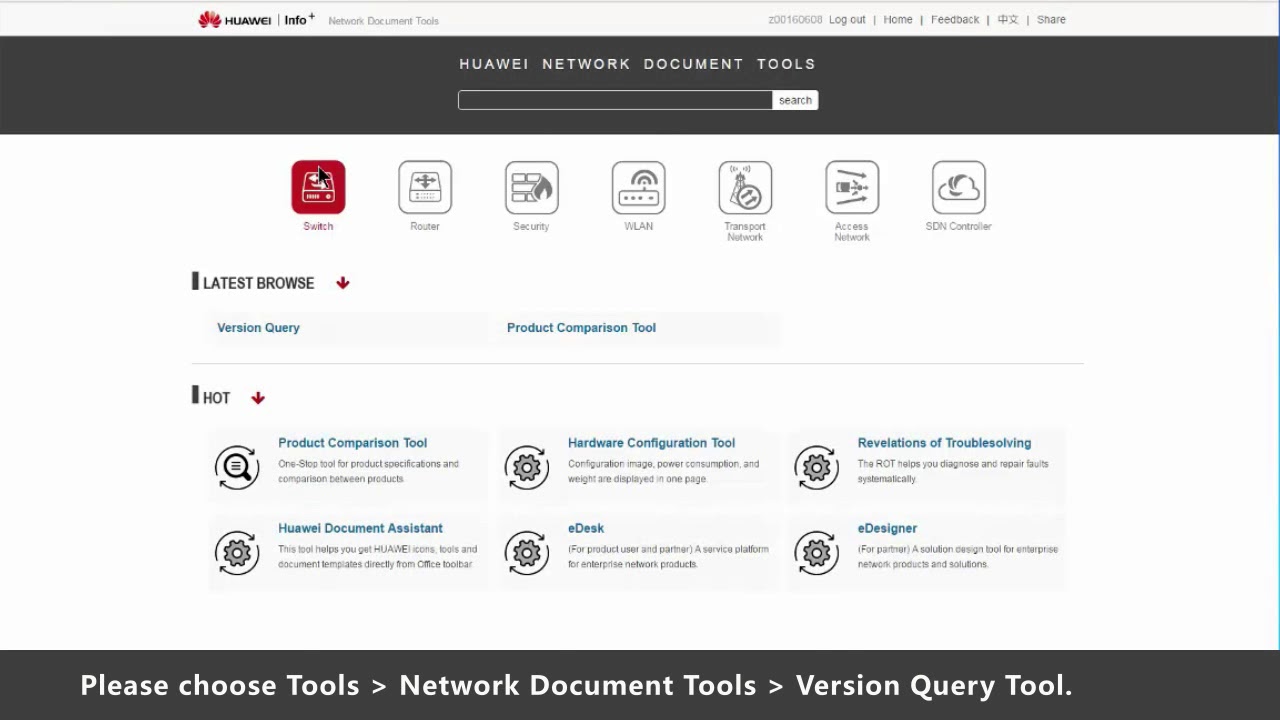
Task: Click the Info+ logo text
Action: 299,19
